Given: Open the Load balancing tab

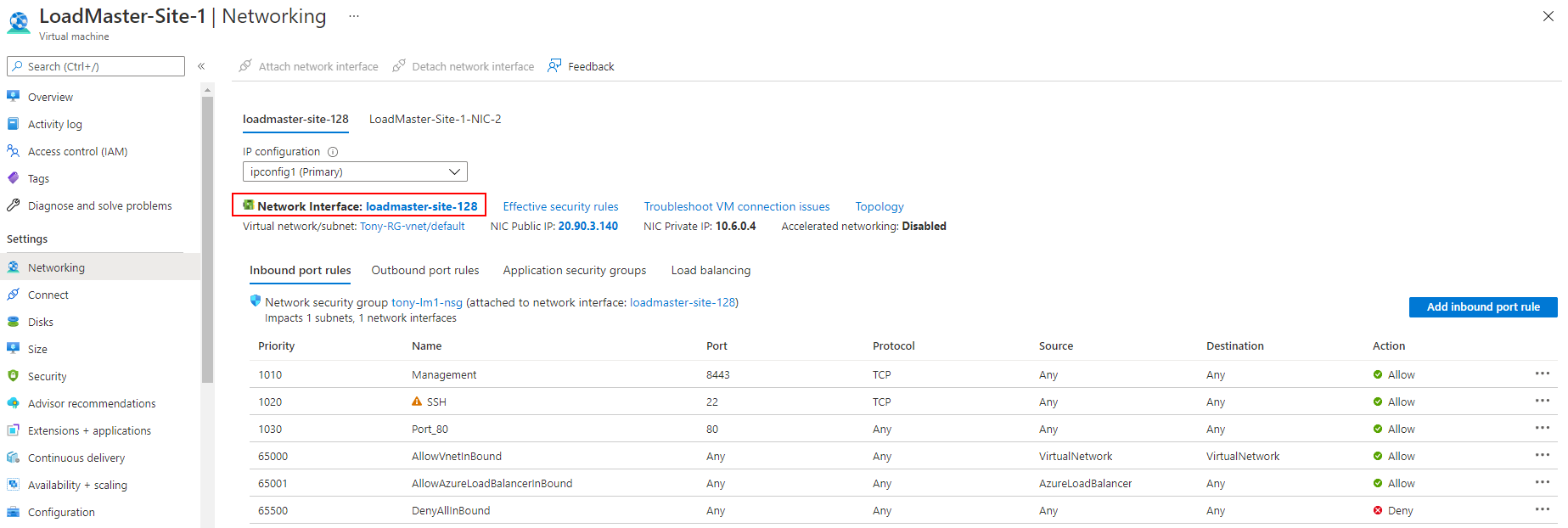Looking at the screenshot, I should click(711, 271).
